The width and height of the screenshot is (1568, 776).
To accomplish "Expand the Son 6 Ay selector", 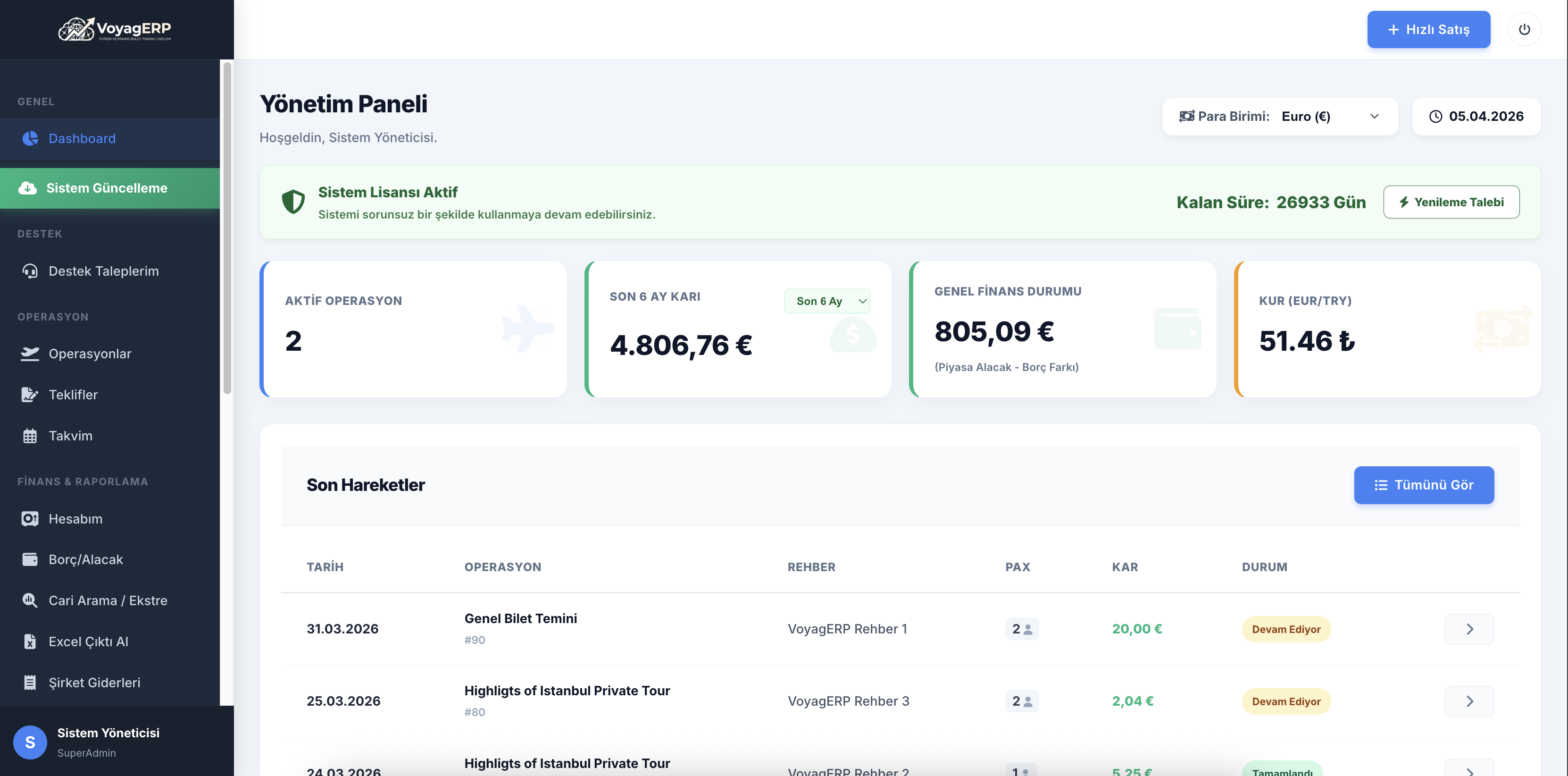I will click(827, 301).
